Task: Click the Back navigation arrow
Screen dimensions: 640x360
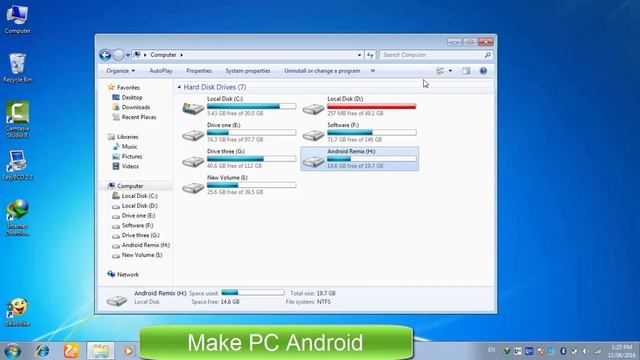Action: [x=105, y=55]
